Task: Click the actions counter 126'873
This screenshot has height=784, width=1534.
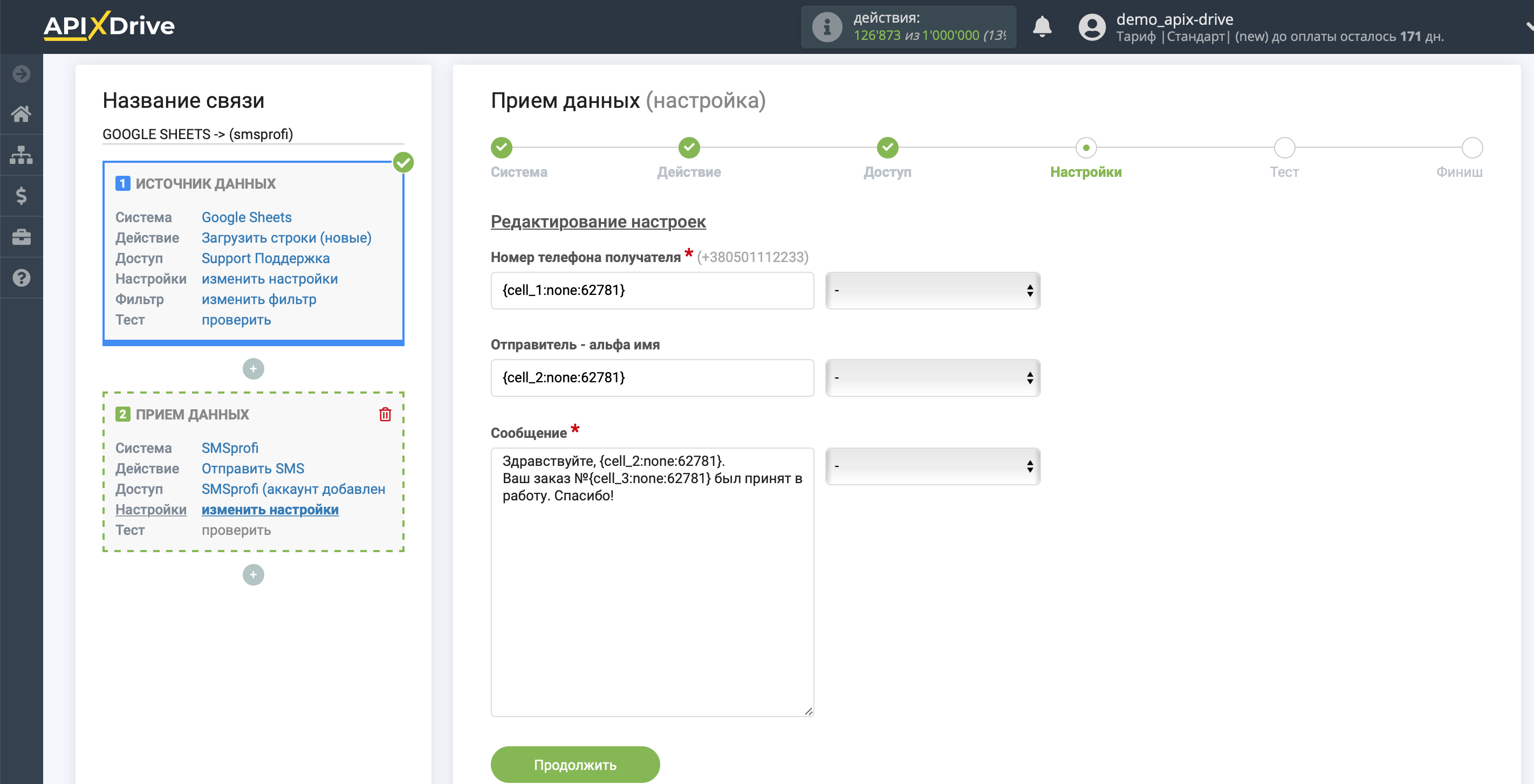Action: [876, 36]
